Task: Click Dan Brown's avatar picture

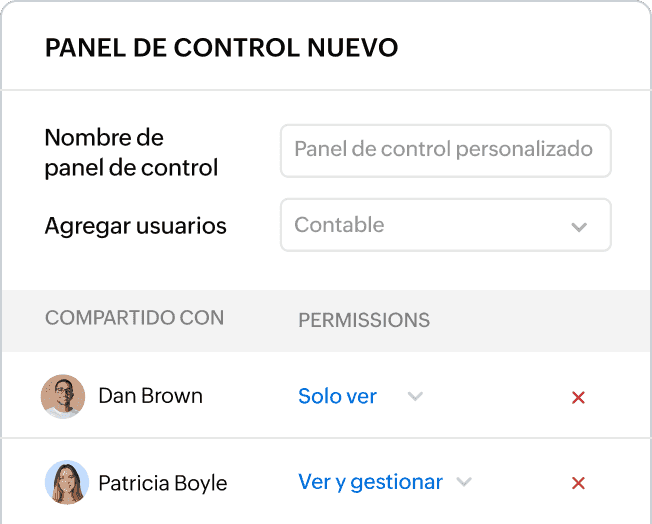Action: 63,396
